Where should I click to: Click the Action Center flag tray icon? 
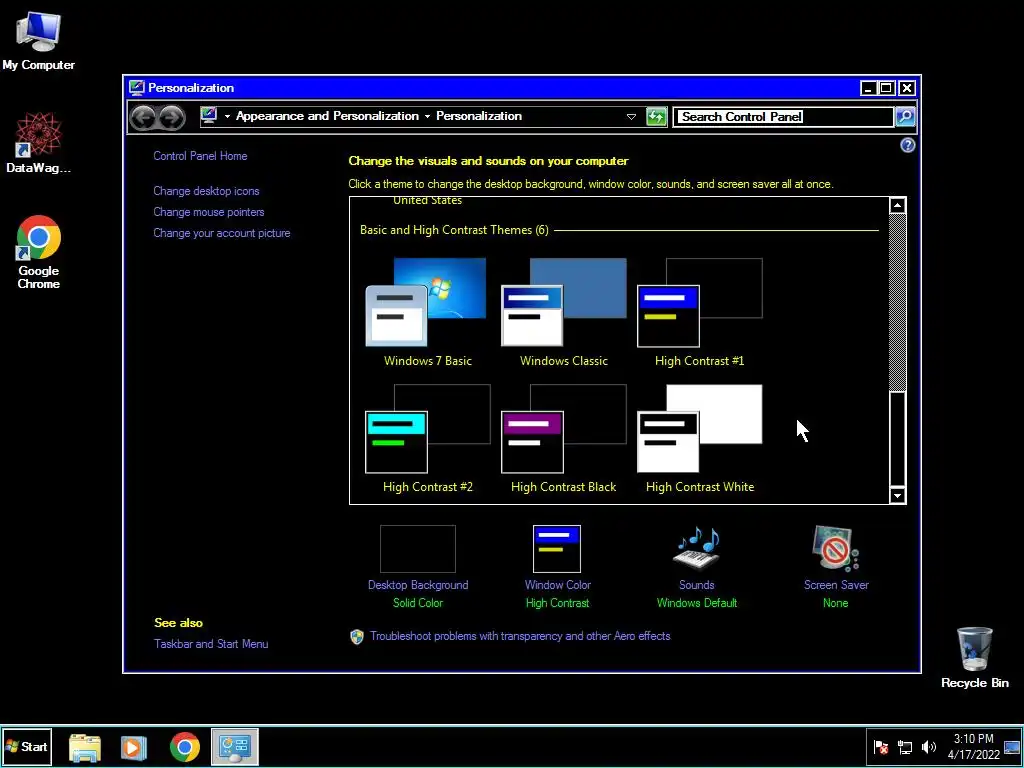pyautogui.click(x=881, y=747)
